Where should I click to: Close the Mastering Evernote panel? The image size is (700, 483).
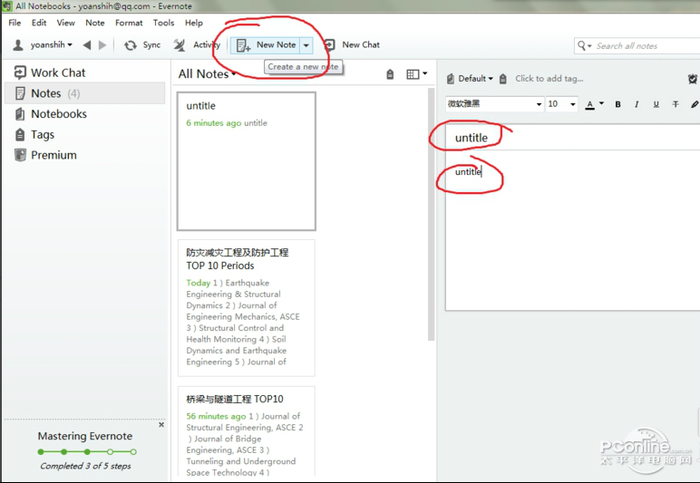[x=161, y=425]
